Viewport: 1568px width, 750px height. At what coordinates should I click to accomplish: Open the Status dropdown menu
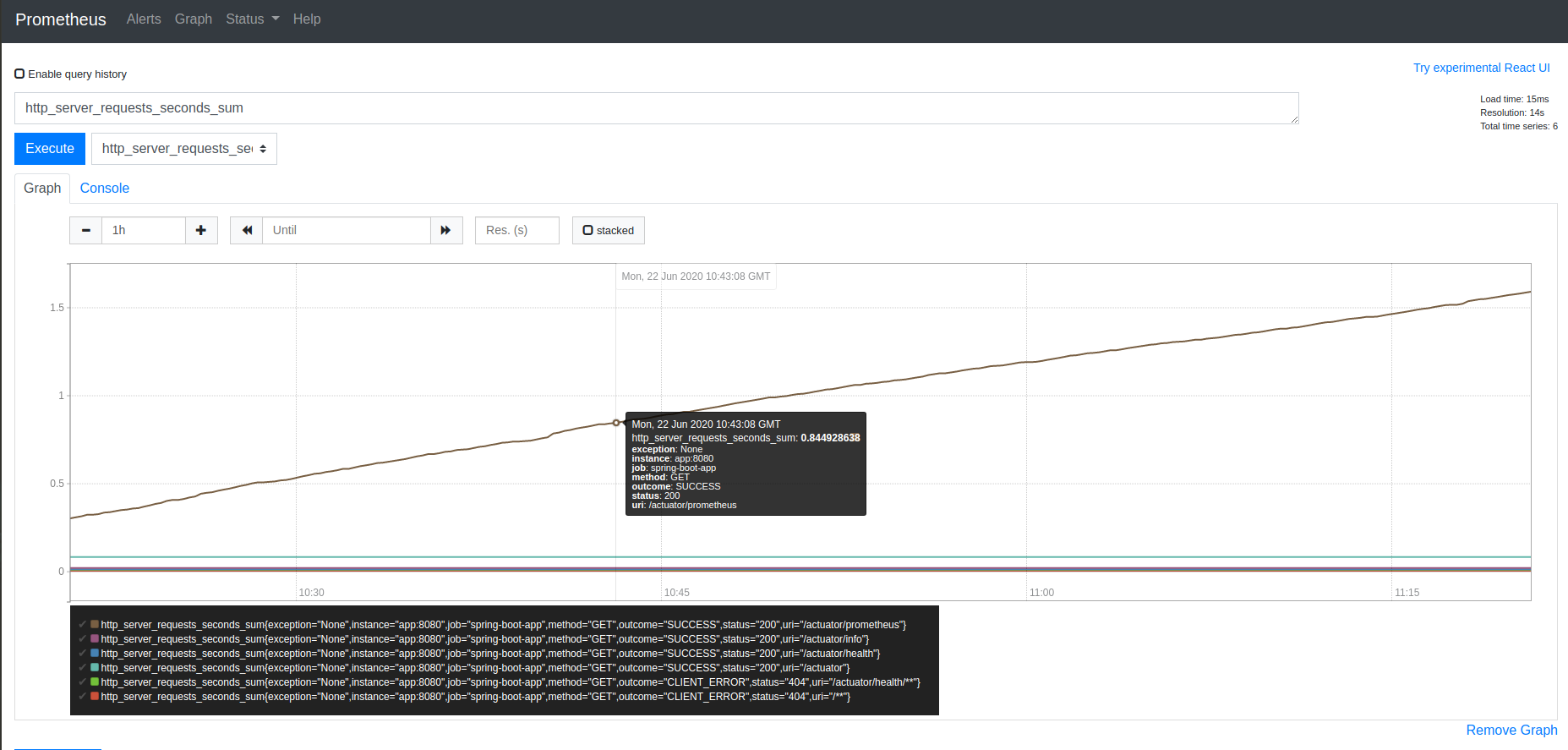[252, 19]
